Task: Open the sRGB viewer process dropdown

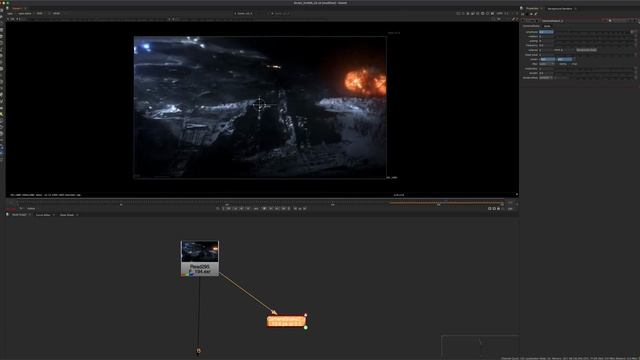Action: [x=56, y=13]
